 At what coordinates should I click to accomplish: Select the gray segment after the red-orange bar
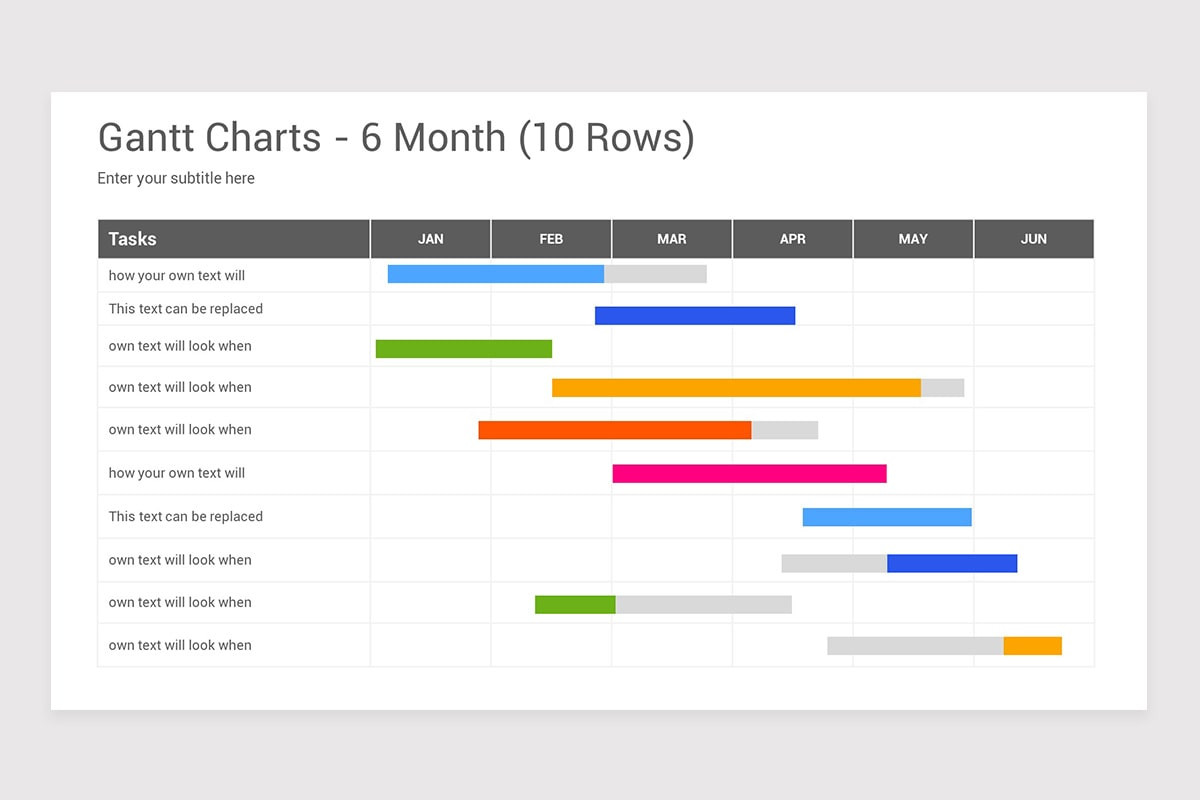coord(785,430)
